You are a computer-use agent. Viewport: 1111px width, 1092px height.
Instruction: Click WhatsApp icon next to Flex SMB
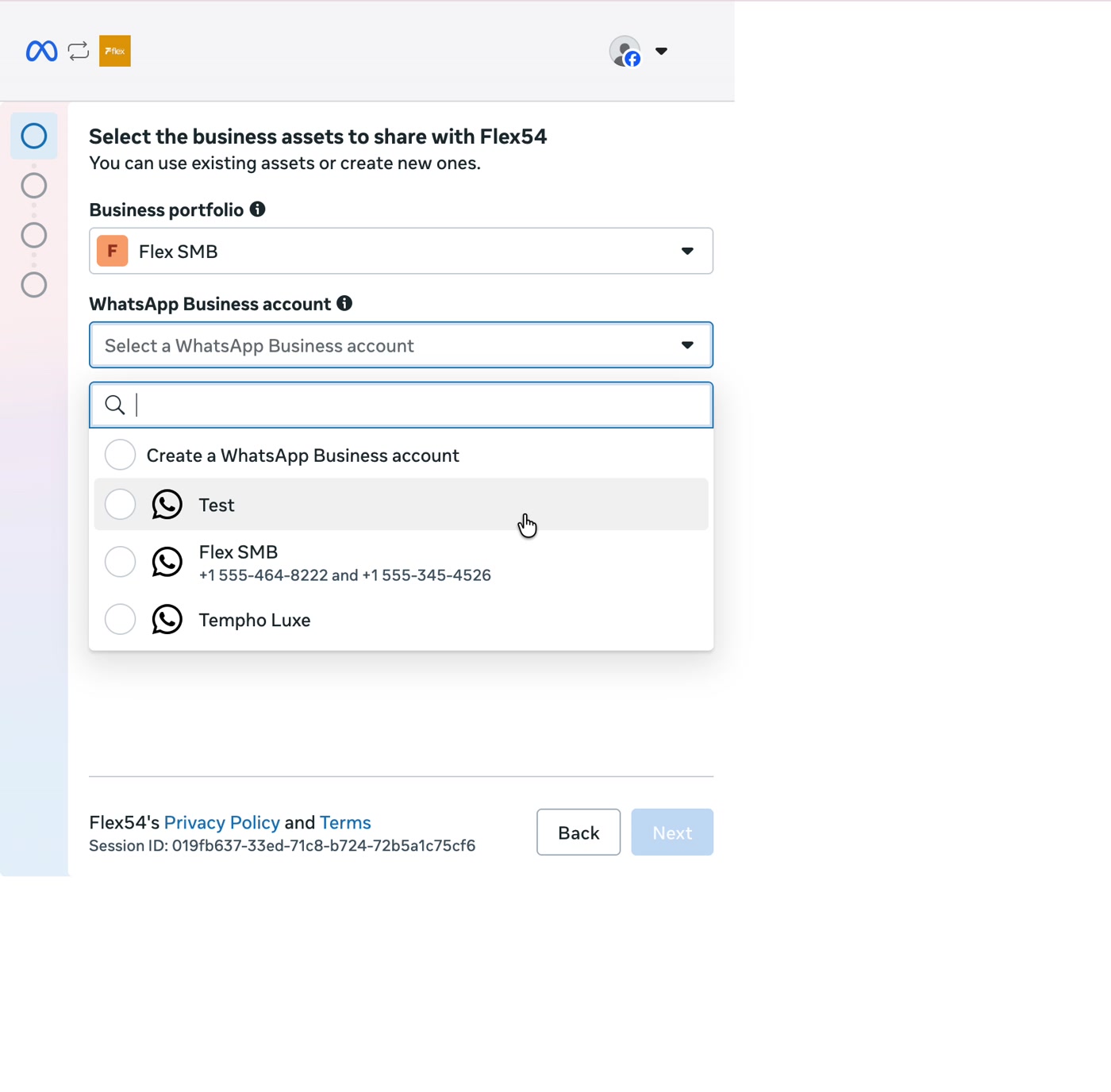click(x=167, y=562)
